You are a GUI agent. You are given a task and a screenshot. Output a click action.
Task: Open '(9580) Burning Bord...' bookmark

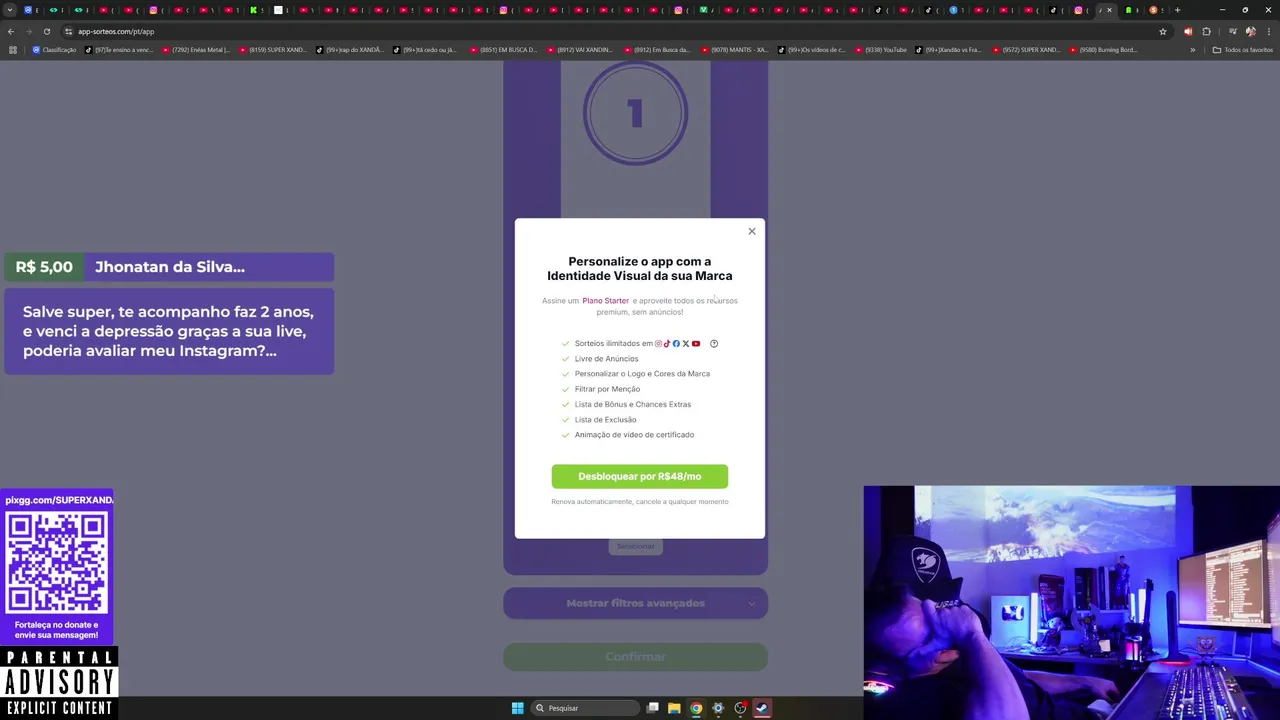tap(1104, 49)
